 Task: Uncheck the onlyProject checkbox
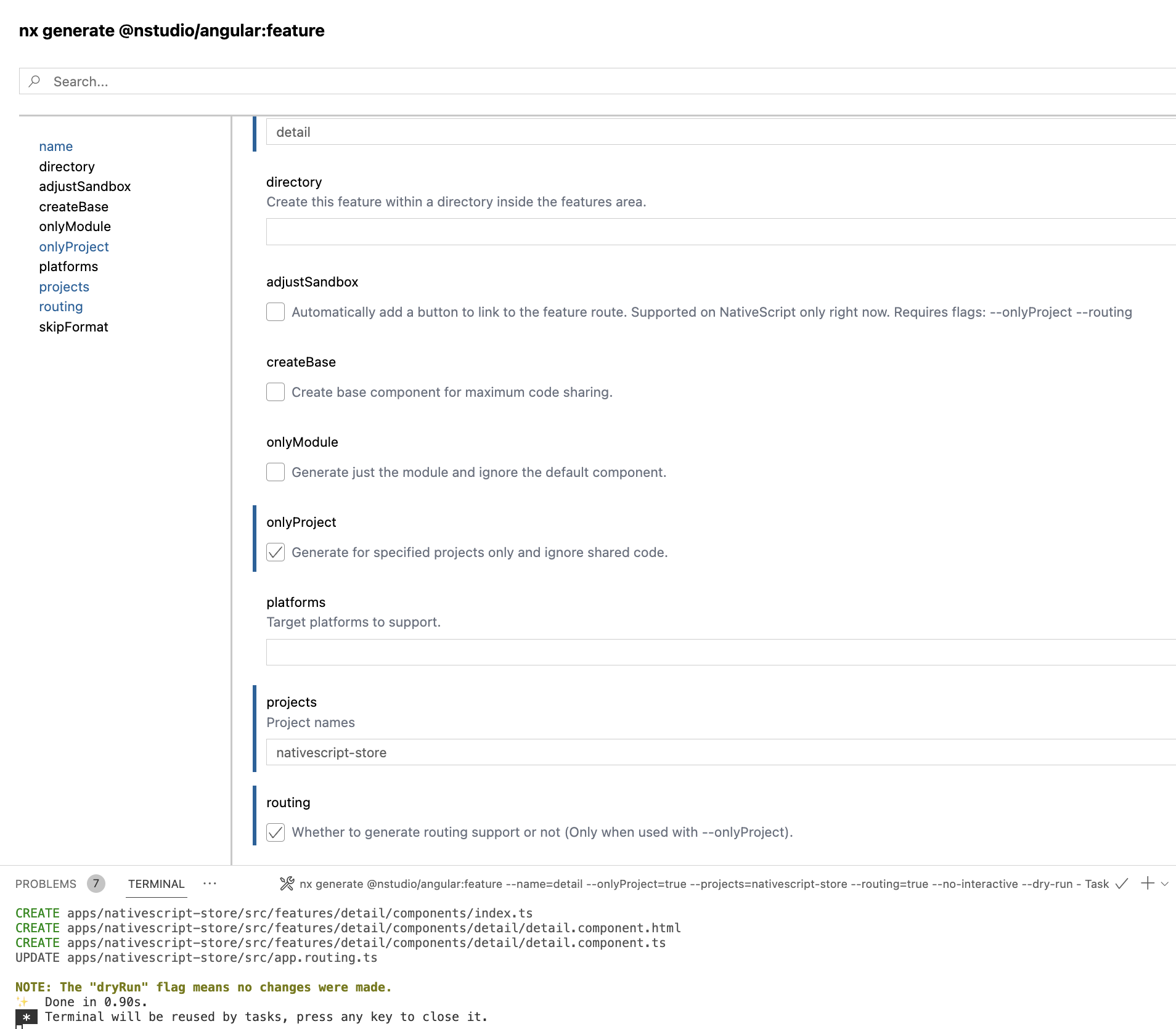pos(275,552)
